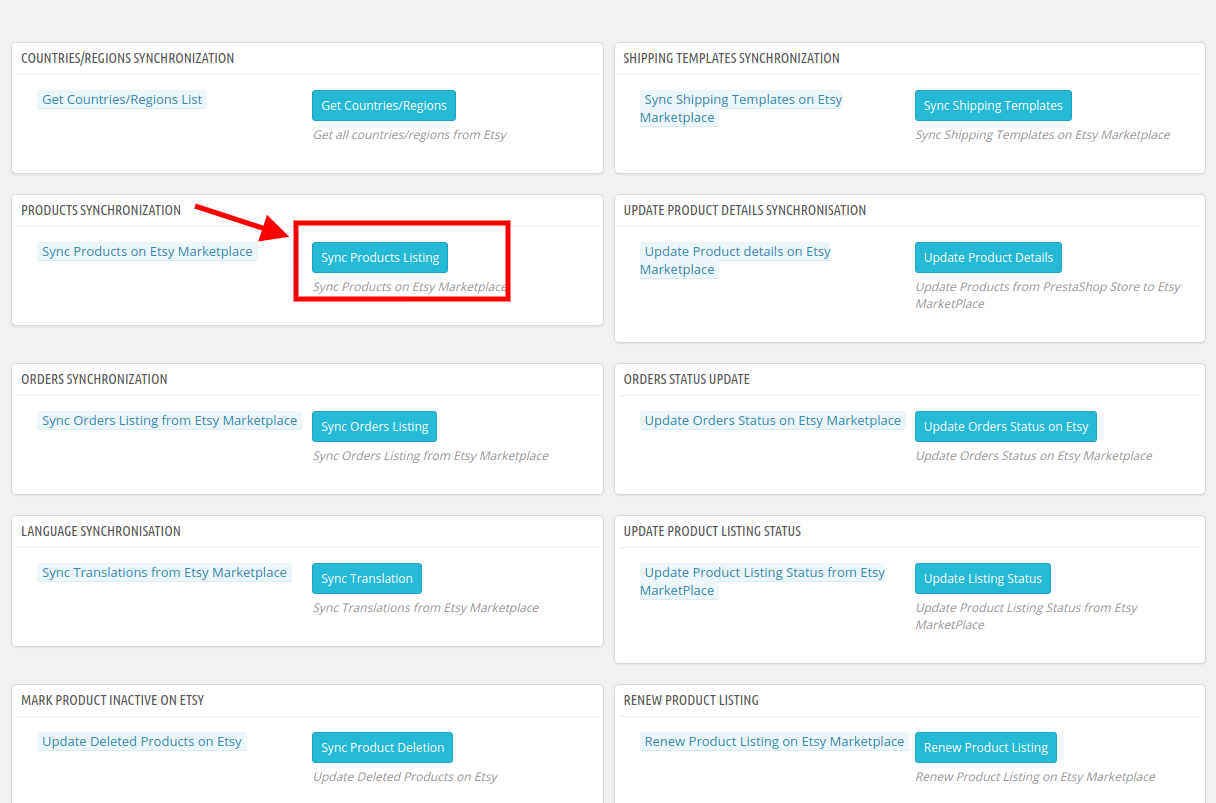Click the Sync Orders Listing button
The width and height of the screenshot is (1216, 803).
click(x=374, y=427)
